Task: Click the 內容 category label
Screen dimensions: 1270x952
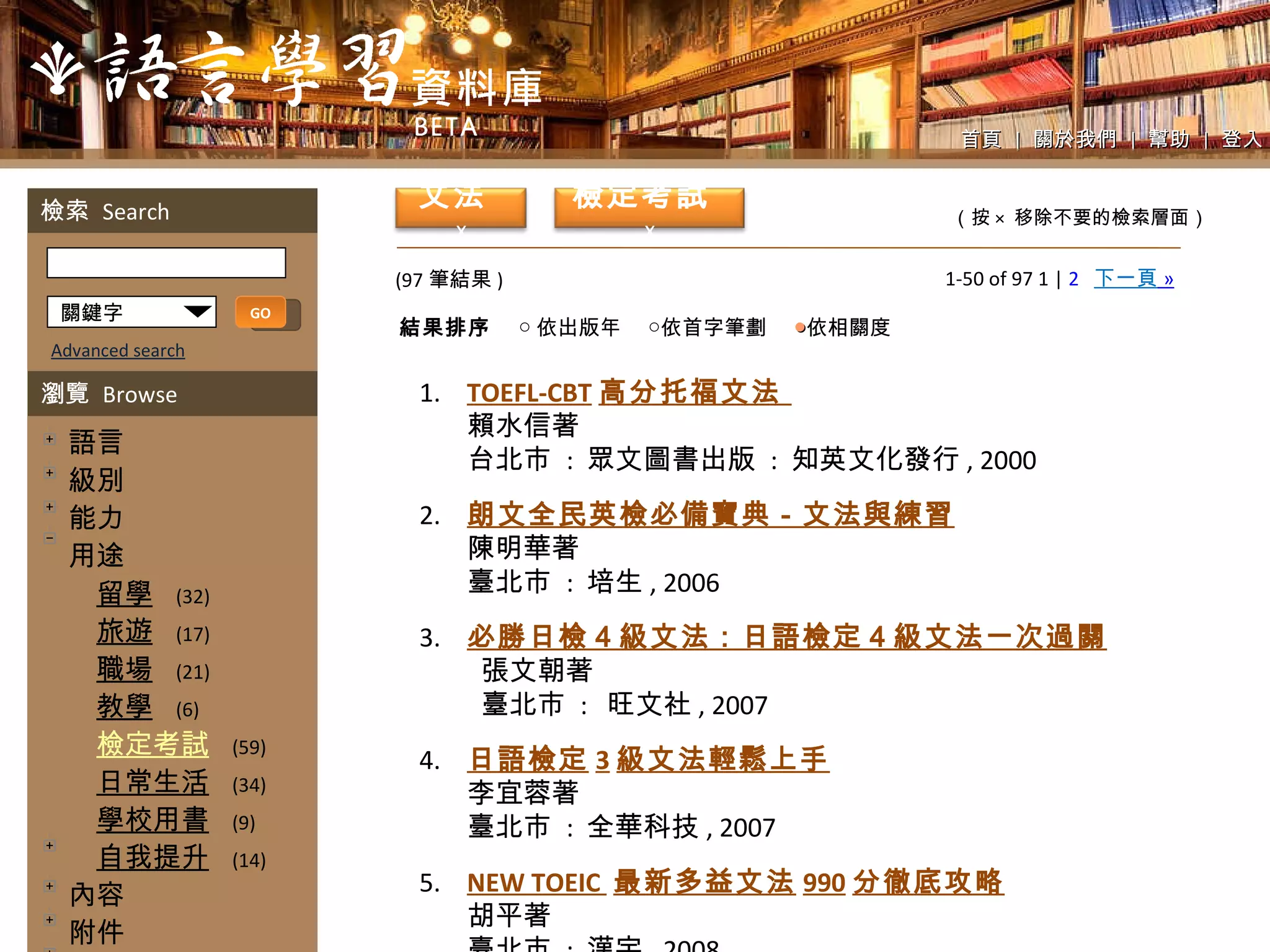Action: pos(96,895)
